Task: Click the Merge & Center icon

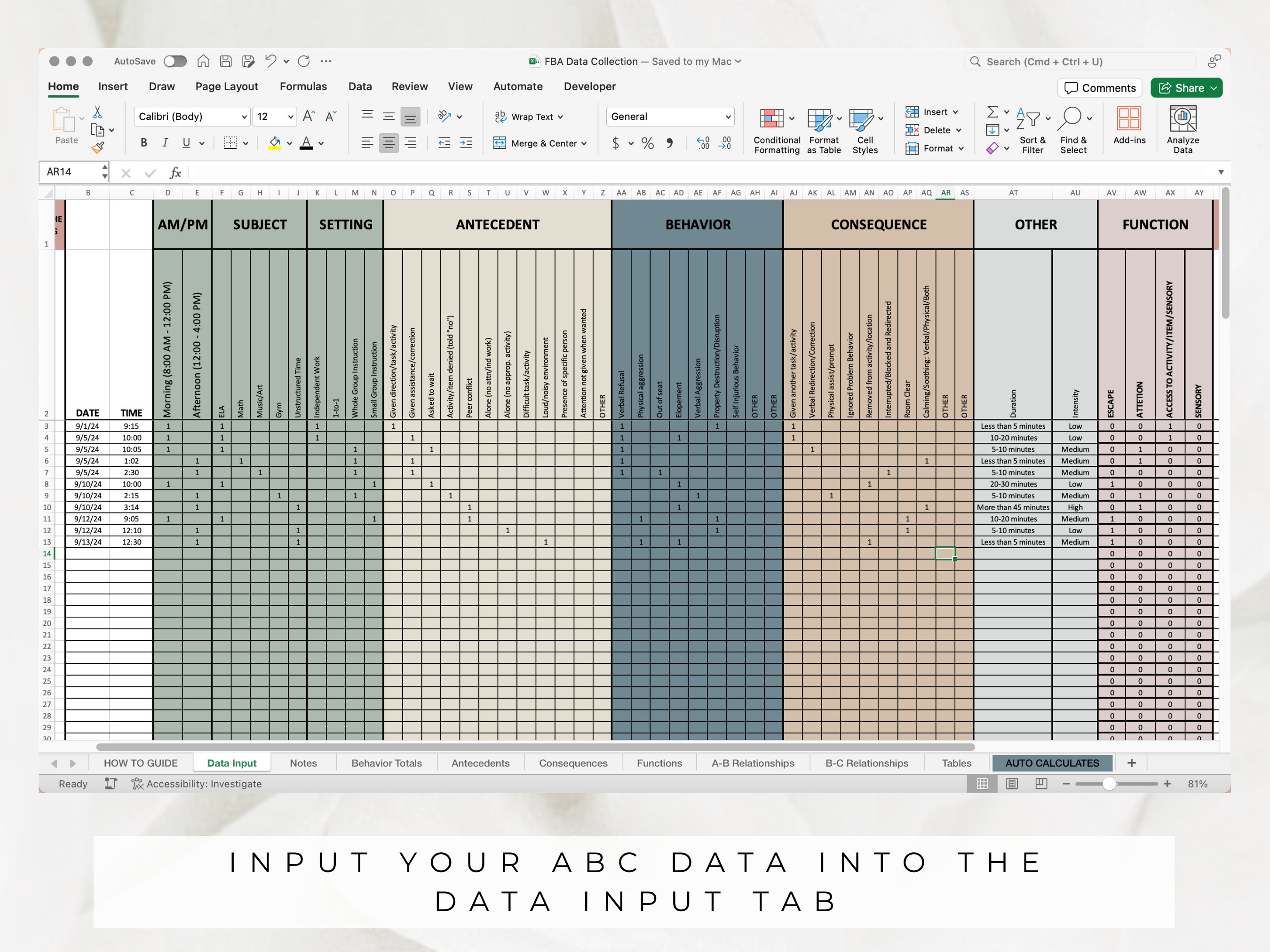Action: click(x=499, y=143)
